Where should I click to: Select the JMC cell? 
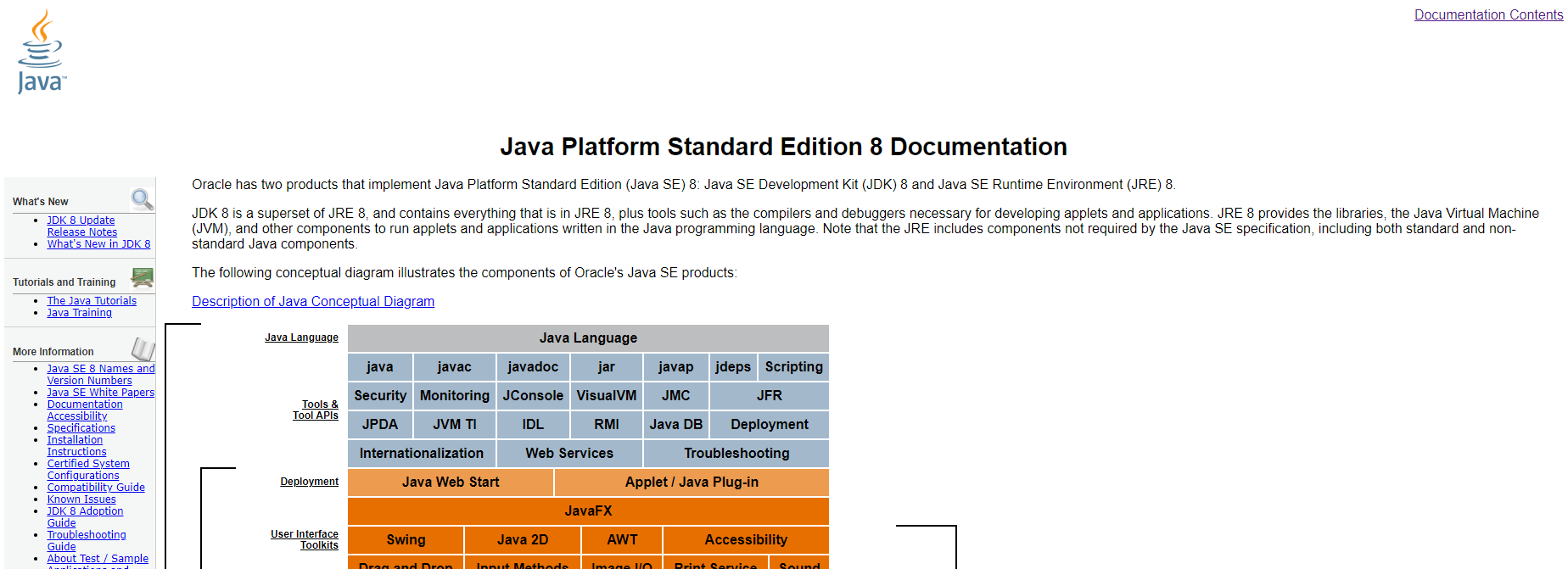675,395
